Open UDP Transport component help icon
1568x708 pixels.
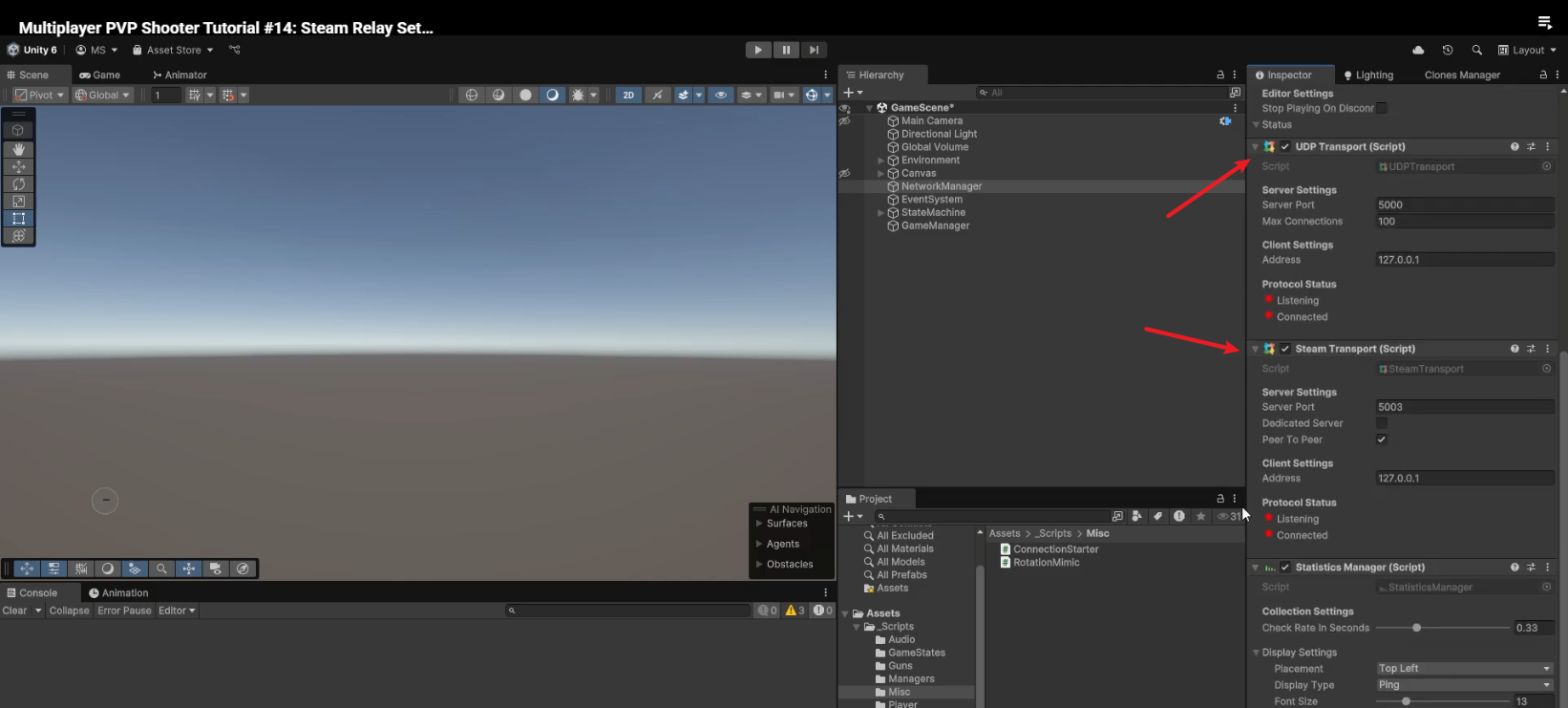point(1515,146)
